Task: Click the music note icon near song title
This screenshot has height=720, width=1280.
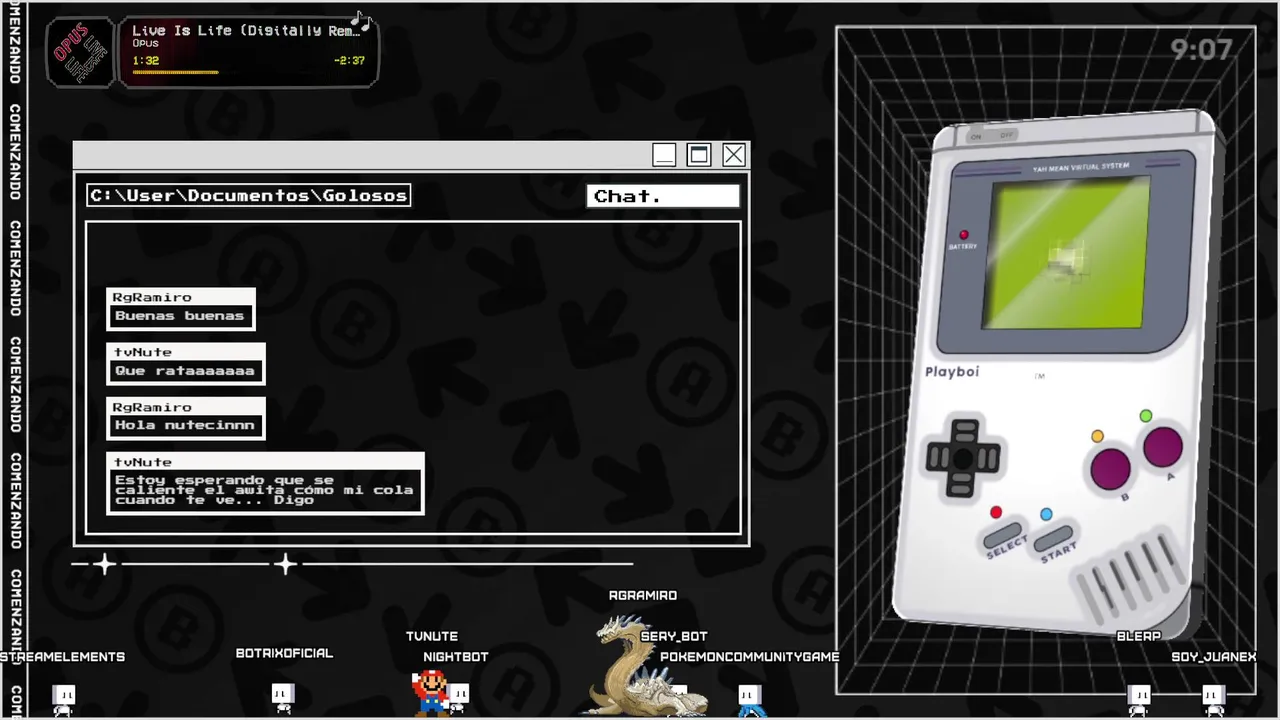Action: (362, 21)
